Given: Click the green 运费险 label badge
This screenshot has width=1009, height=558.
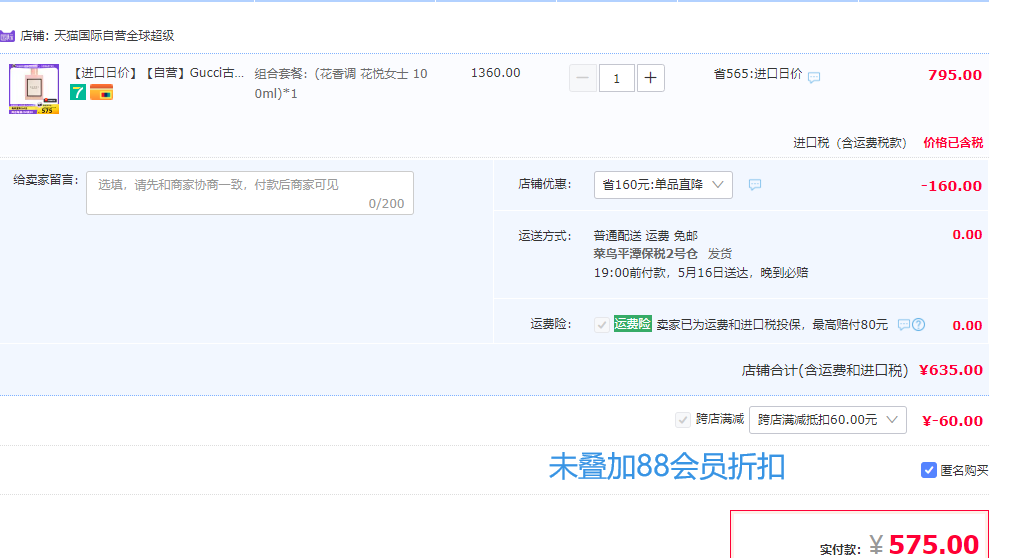Looking at the screenshot, I should (633, 324).
